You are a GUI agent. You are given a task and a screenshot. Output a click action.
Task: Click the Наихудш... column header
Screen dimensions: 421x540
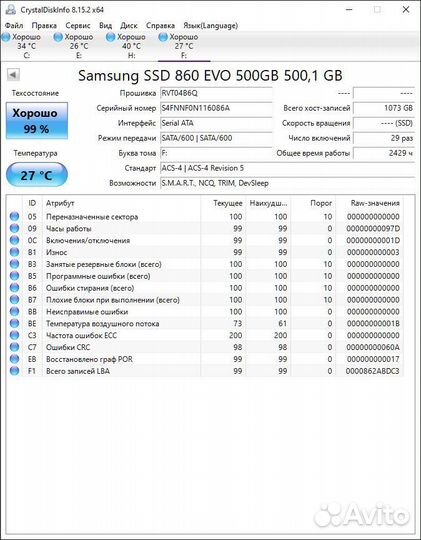pos(268,203)
